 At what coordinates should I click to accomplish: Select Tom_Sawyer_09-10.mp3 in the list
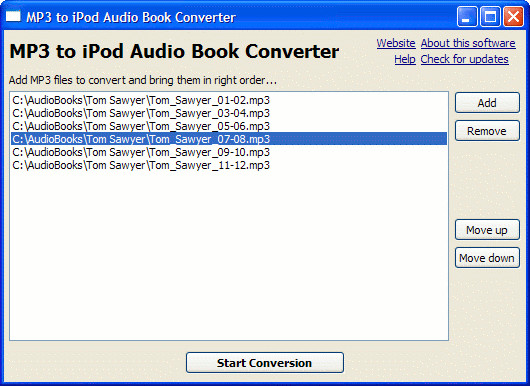click(229, 152)
